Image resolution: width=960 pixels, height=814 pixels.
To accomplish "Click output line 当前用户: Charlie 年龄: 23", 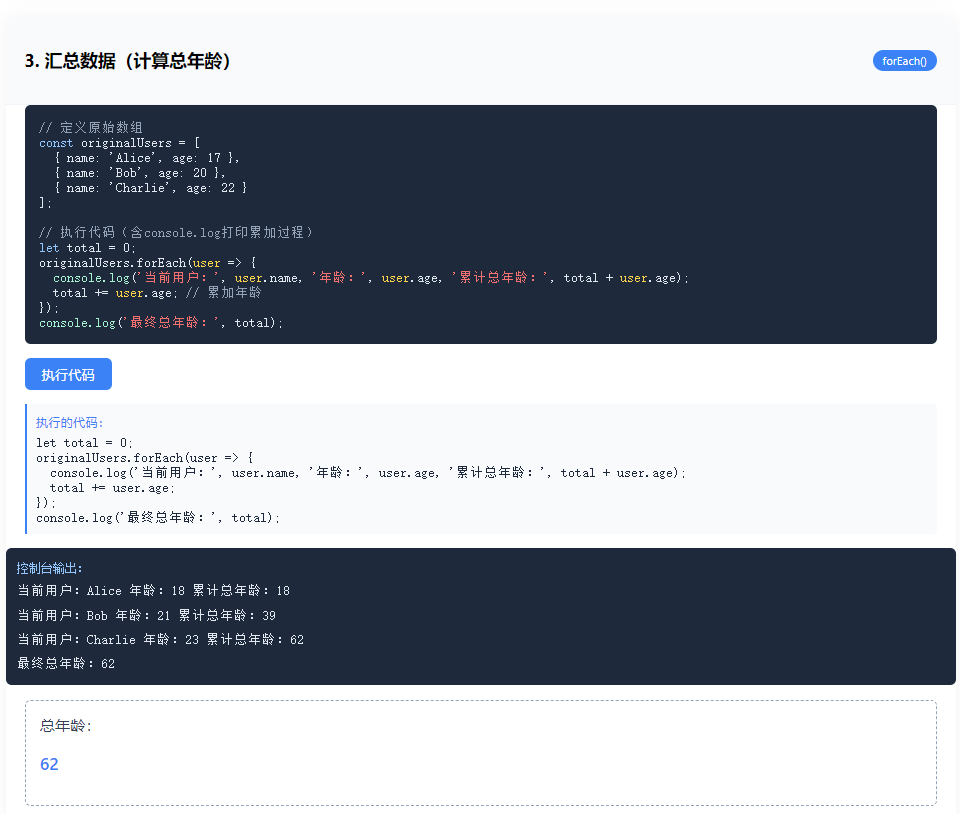I will pyautogui.click(x=160, y=640).
